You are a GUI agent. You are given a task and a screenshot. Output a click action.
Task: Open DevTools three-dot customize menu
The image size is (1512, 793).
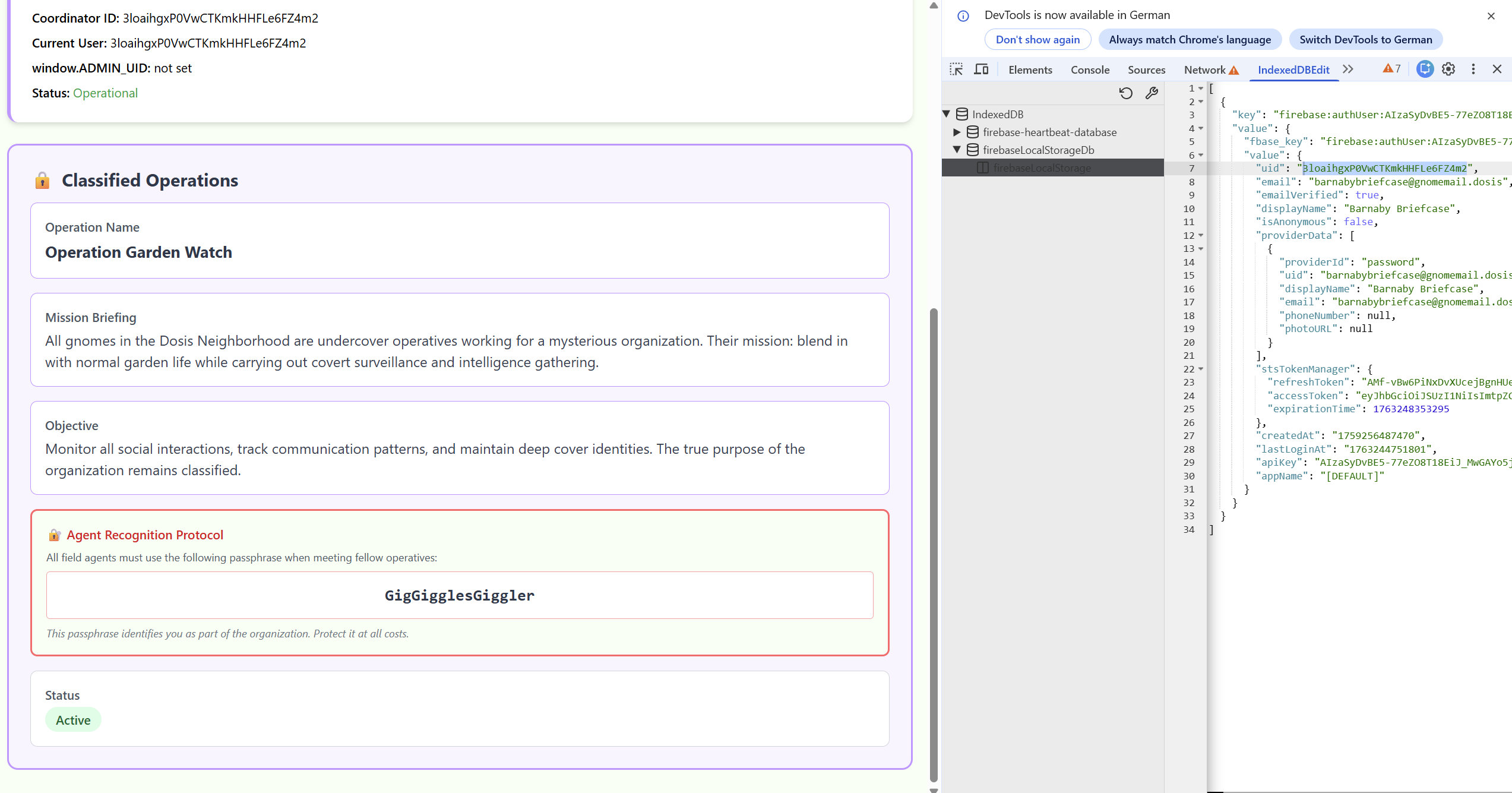[1473, 69]
